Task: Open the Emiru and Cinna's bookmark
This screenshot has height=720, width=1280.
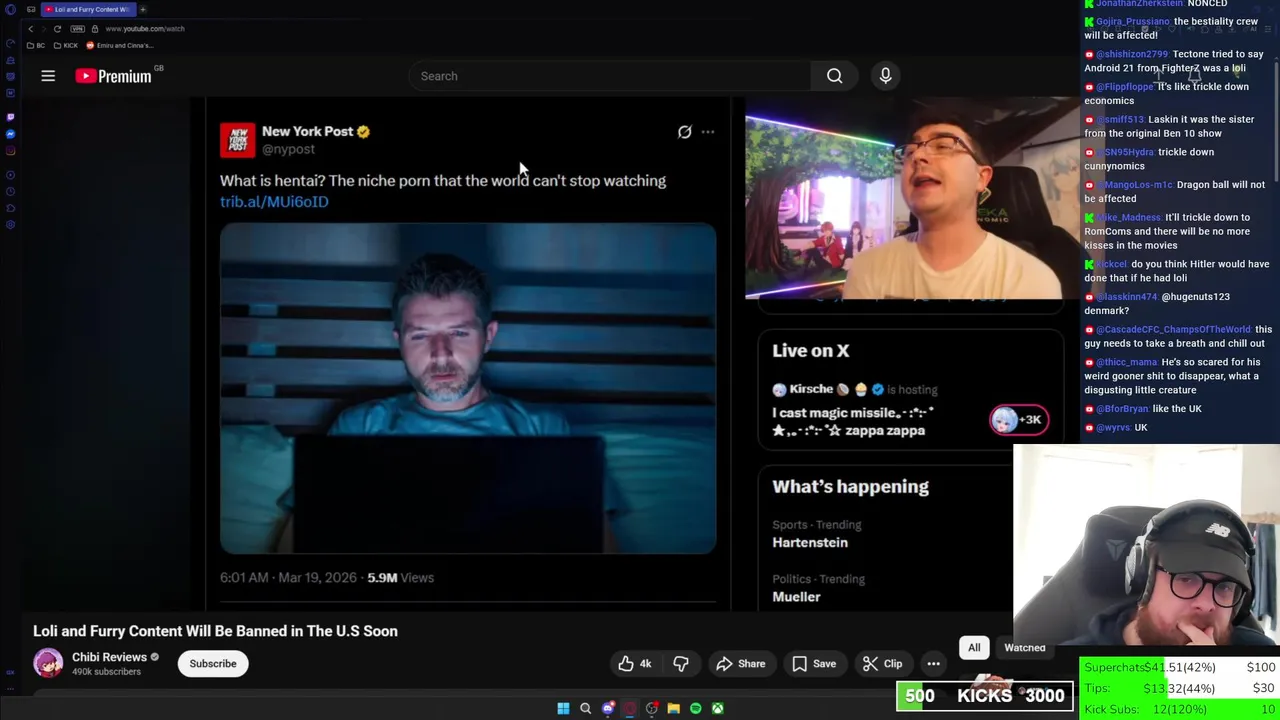Action: (x=120, y=45)
